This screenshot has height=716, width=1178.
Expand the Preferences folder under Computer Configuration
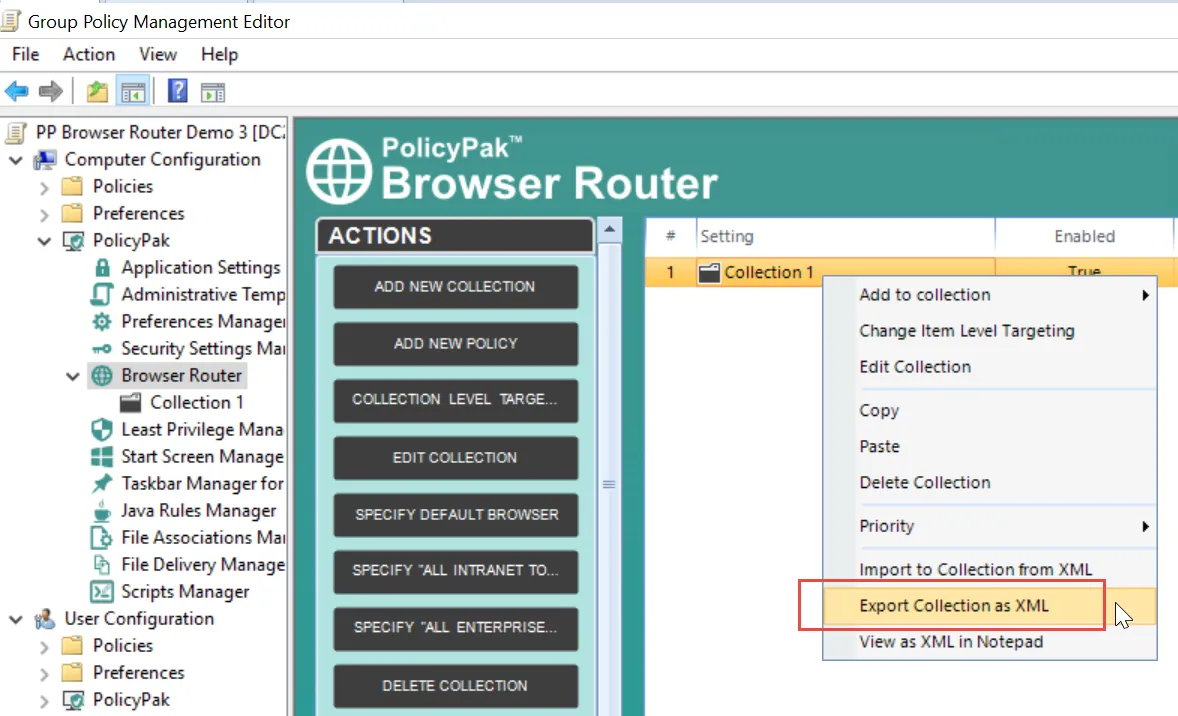click(x=44, y=214)
